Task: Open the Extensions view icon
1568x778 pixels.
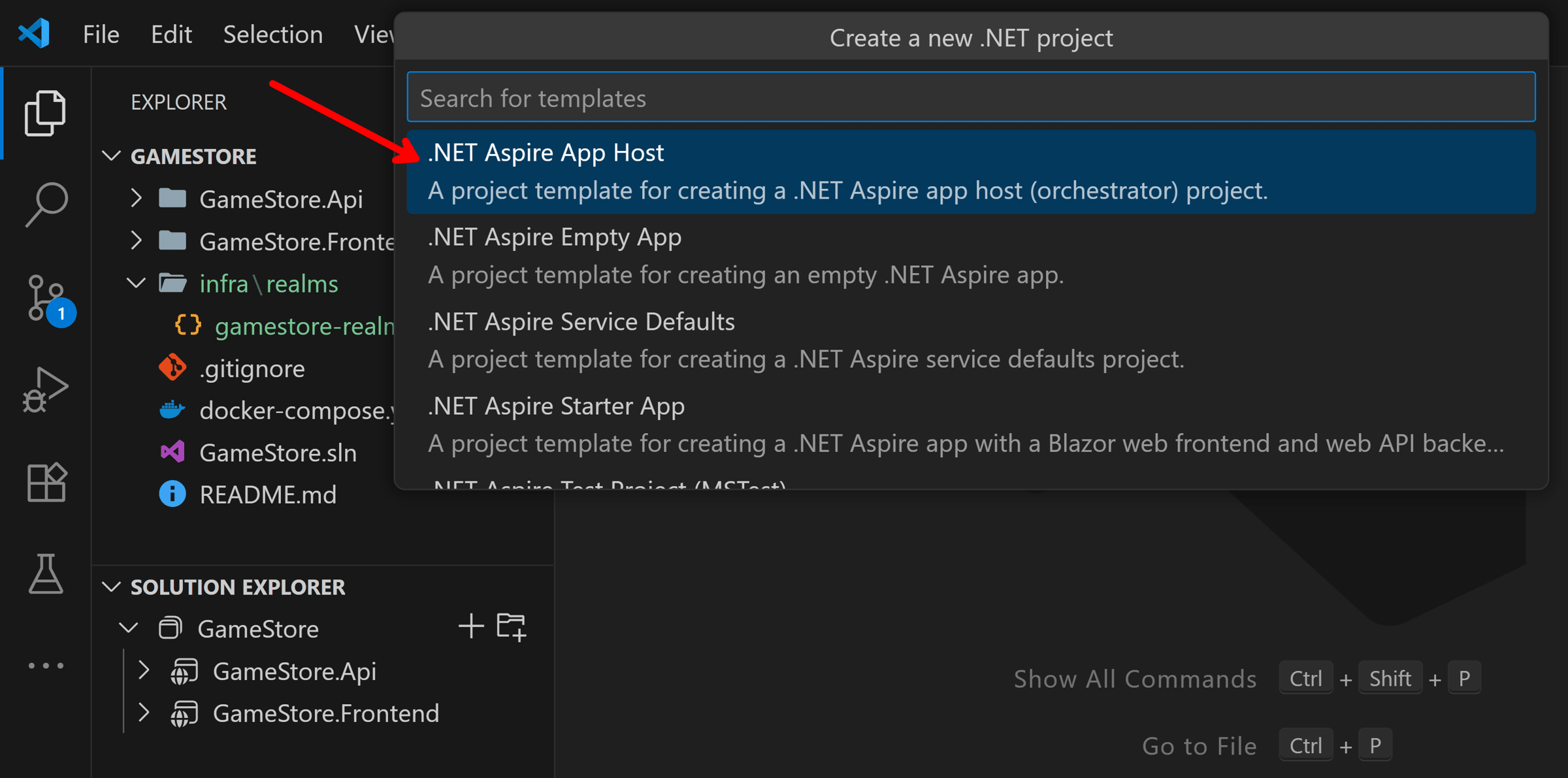Action: pos(46,483)
